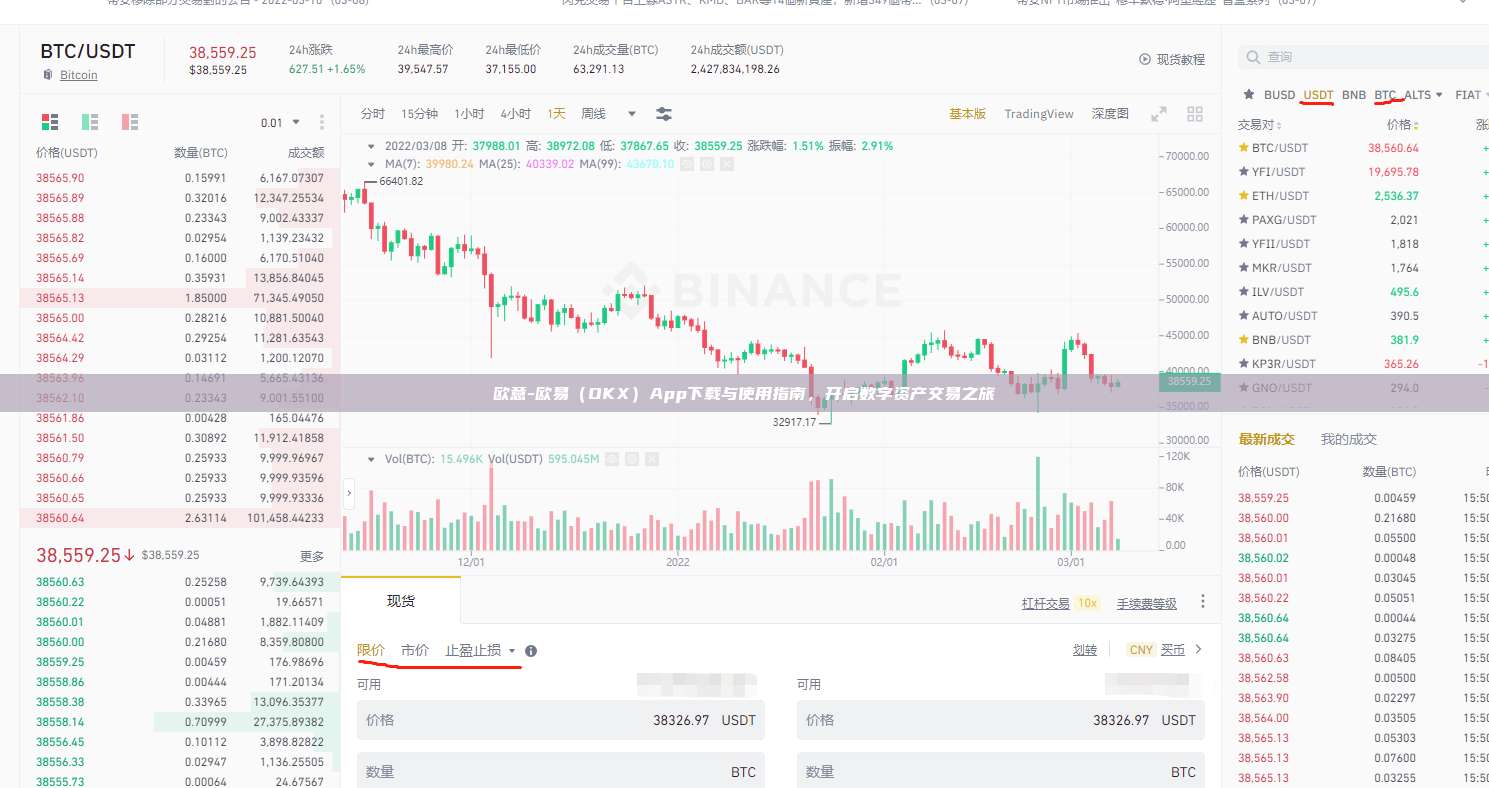Open the order book options menu
This screenshot has width=1489, height=788.
pos(322,121)
